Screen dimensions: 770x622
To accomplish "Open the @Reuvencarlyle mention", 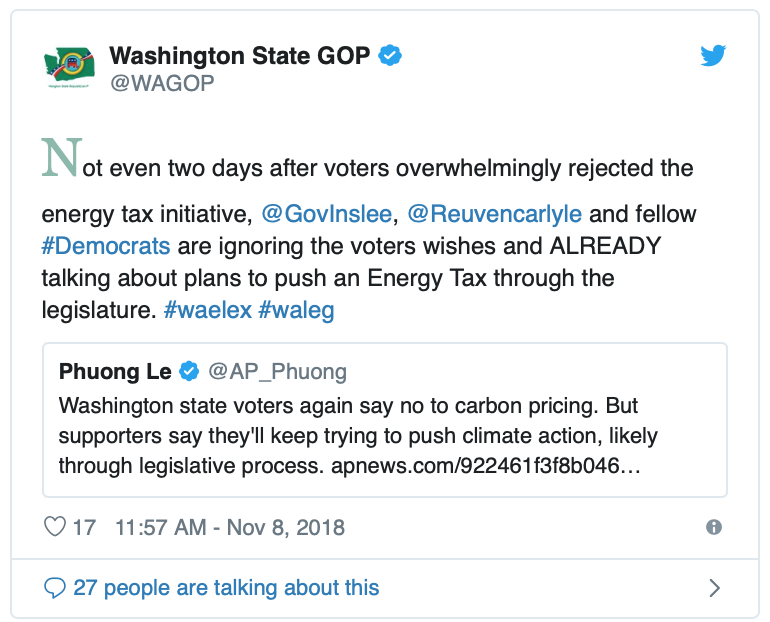I will [x=495, y=214].
